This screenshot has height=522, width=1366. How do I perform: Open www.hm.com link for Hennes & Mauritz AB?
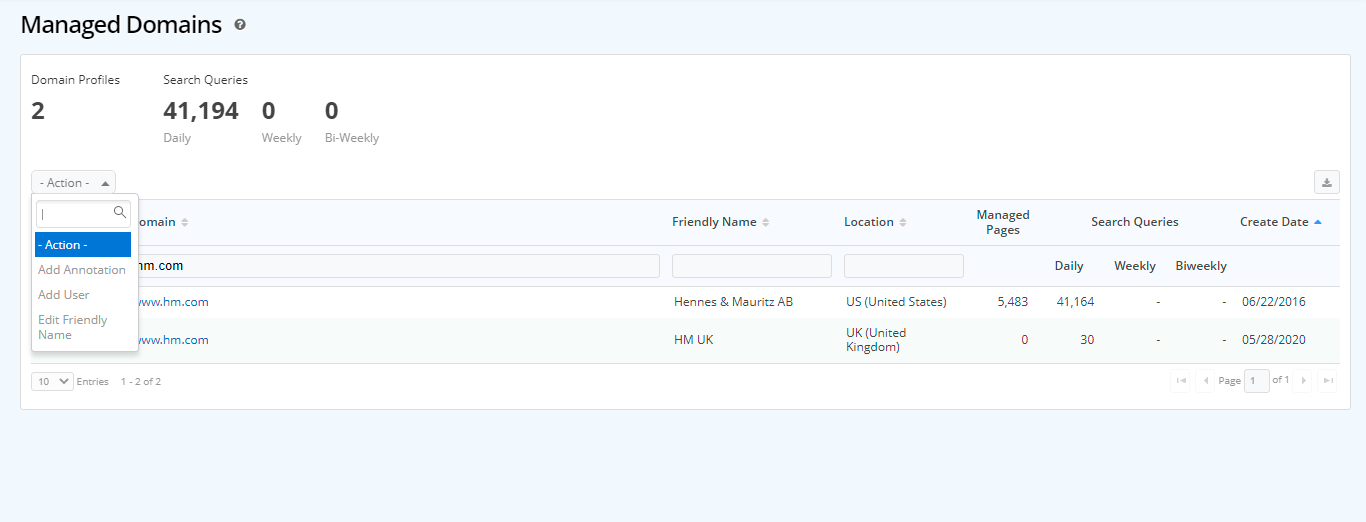click(x=172, y=302)
